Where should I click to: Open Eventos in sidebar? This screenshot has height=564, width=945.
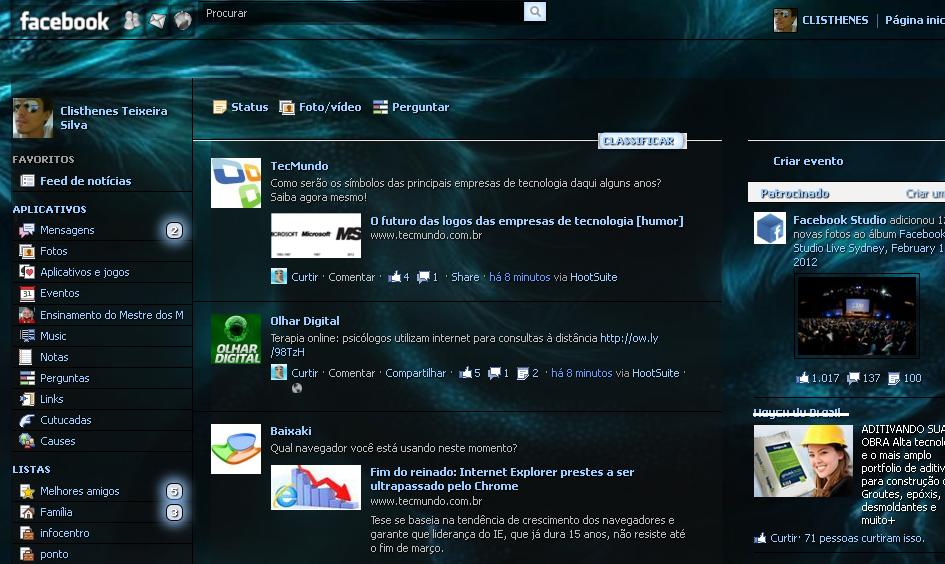[x=60, y=293]
